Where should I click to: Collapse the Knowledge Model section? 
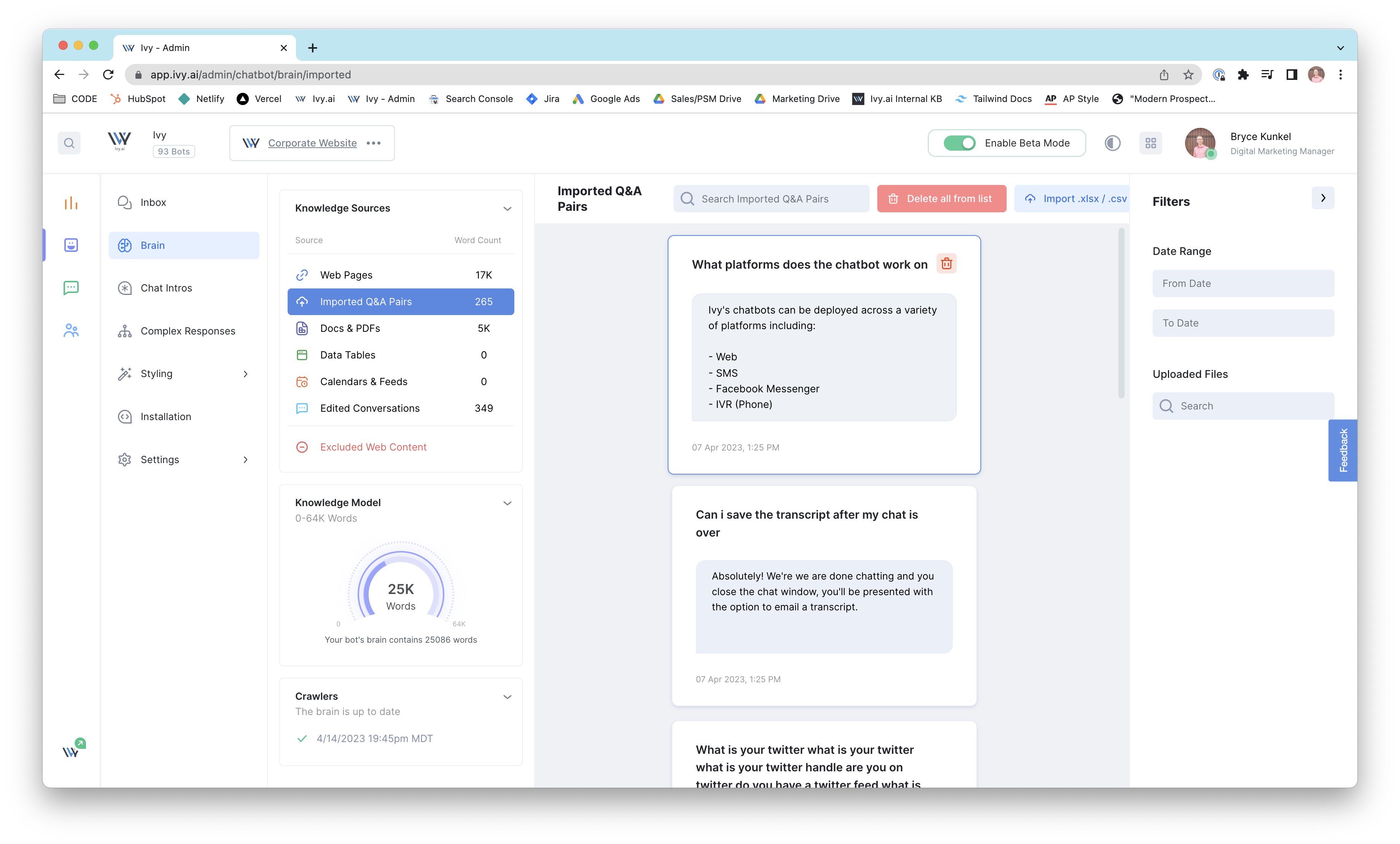(x=508, y=502)
